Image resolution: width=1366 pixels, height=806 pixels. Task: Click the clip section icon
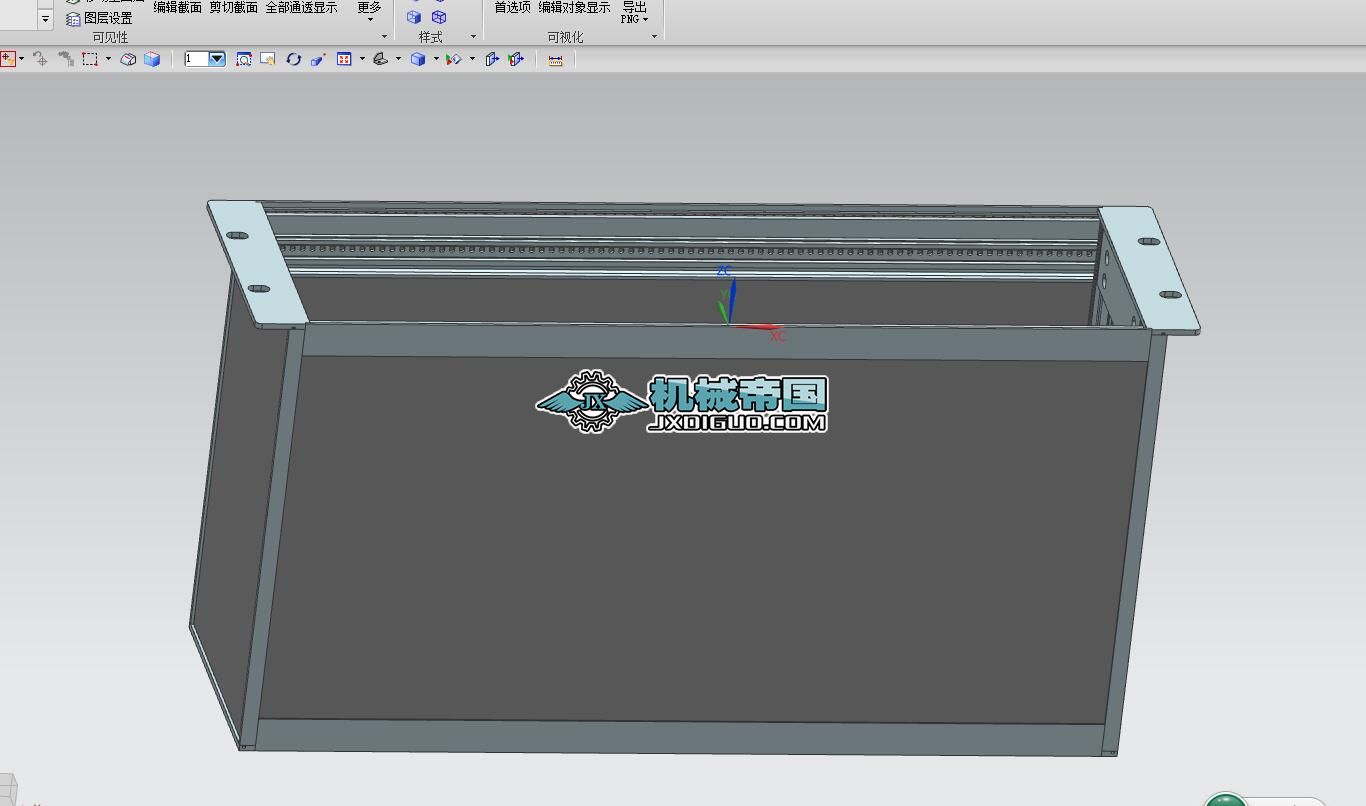point(491,59)
